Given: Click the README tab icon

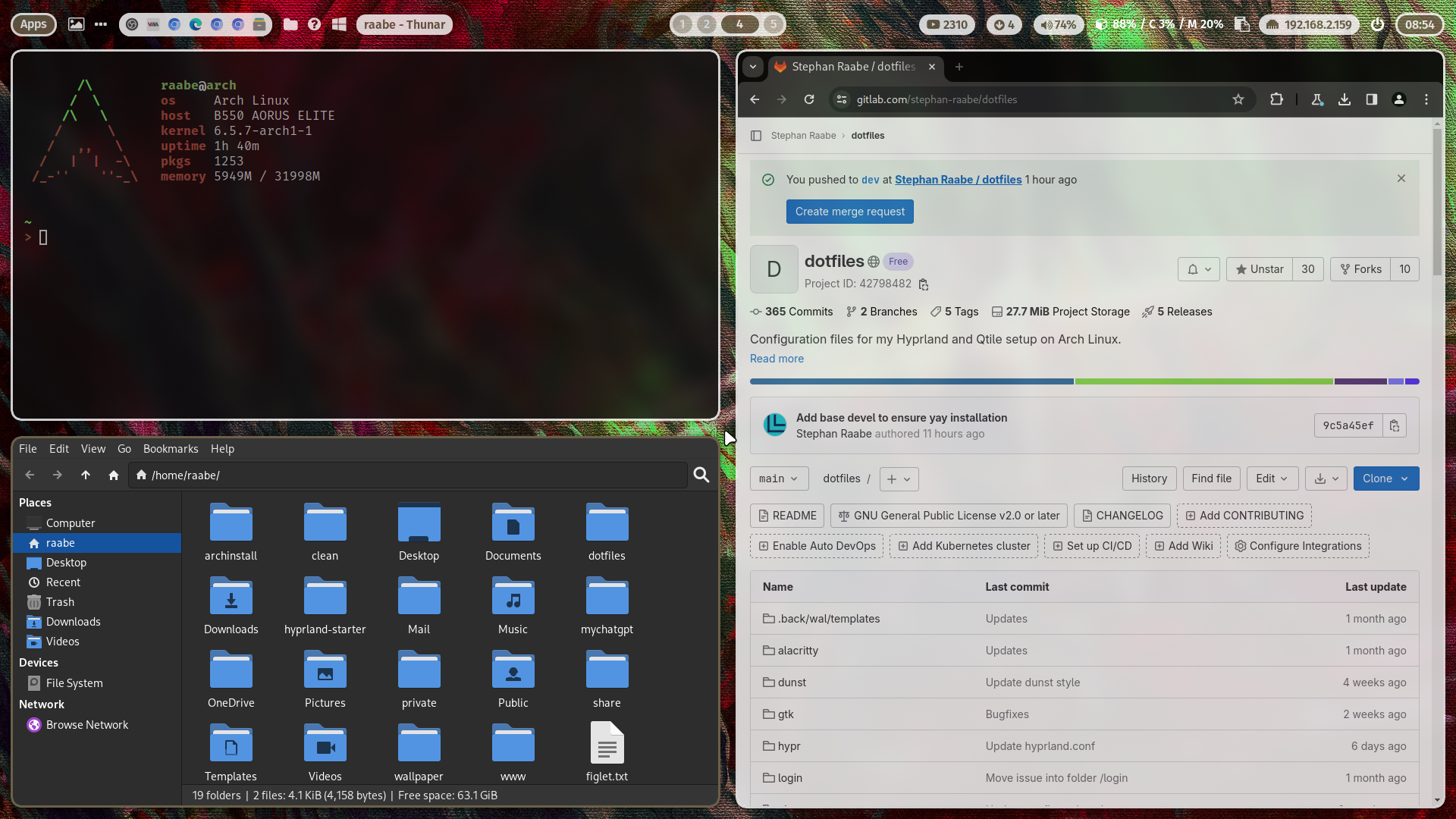Looking at the screenshot, I should click(764, 516).
